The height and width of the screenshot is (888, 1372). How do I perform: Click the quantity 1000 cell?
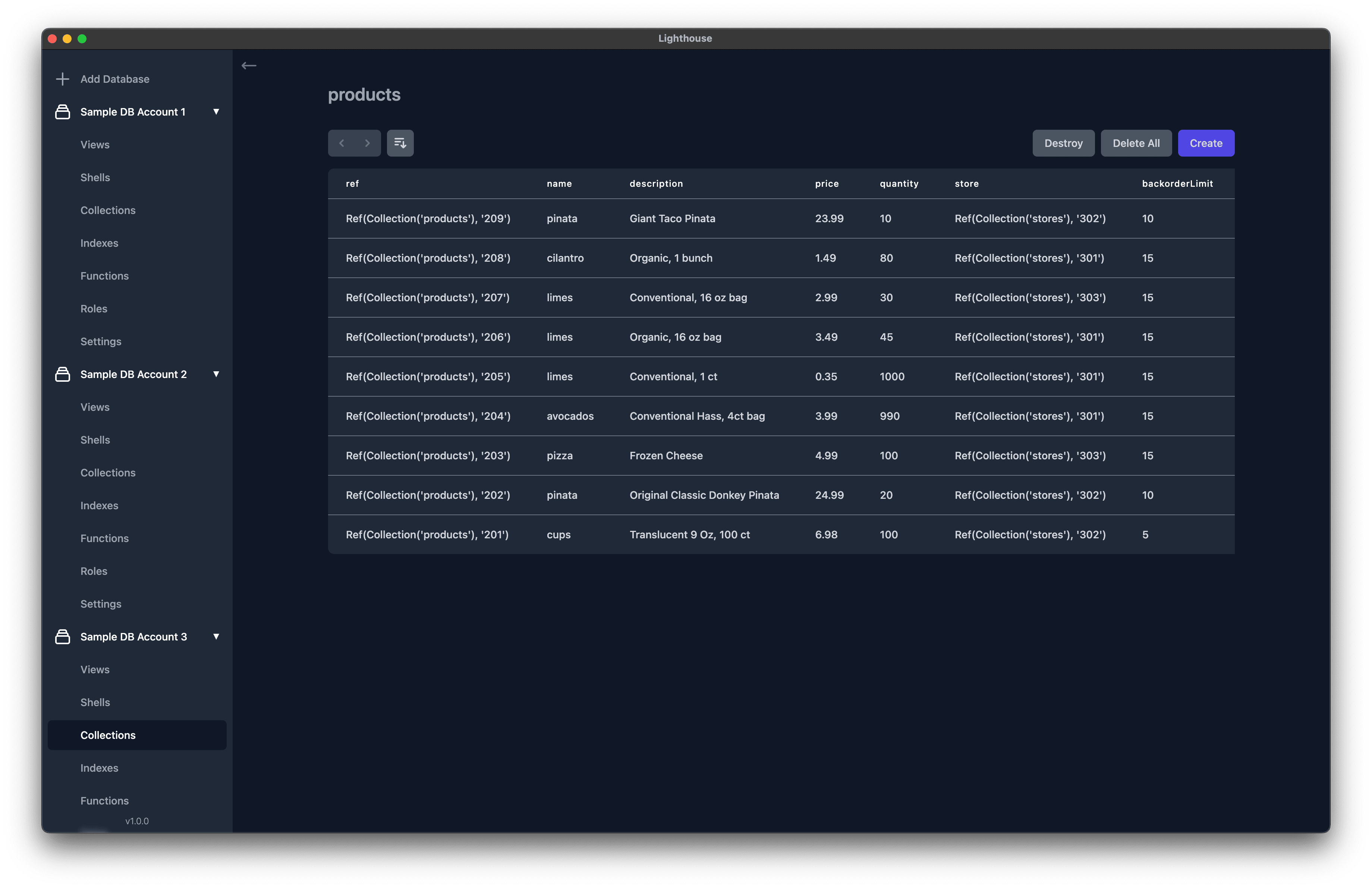pyautogui.click(x=892, y=377)
